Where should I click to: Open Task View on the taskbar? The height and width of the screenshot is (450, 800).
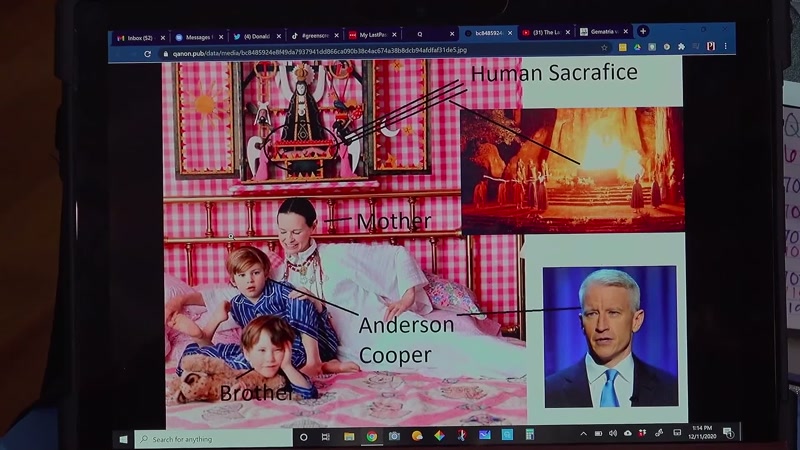pyautogui.click(x=326, y=437)
